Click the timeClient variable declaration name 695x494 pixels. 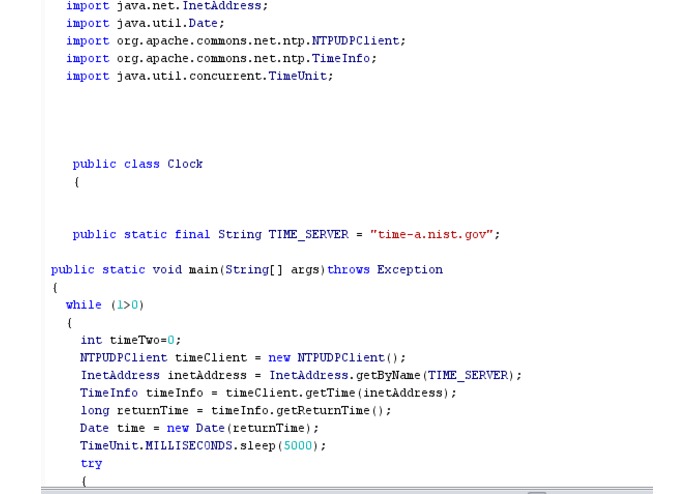coord(211,358)
